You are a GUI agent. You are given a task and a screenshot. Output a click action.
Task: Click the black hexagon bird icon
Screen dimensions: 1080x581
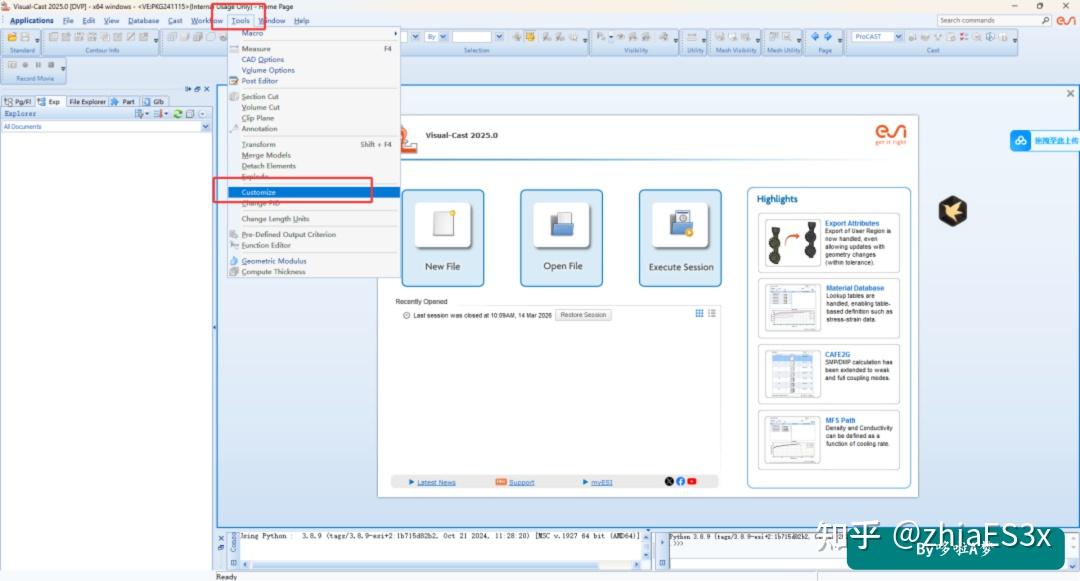point(953,211)
